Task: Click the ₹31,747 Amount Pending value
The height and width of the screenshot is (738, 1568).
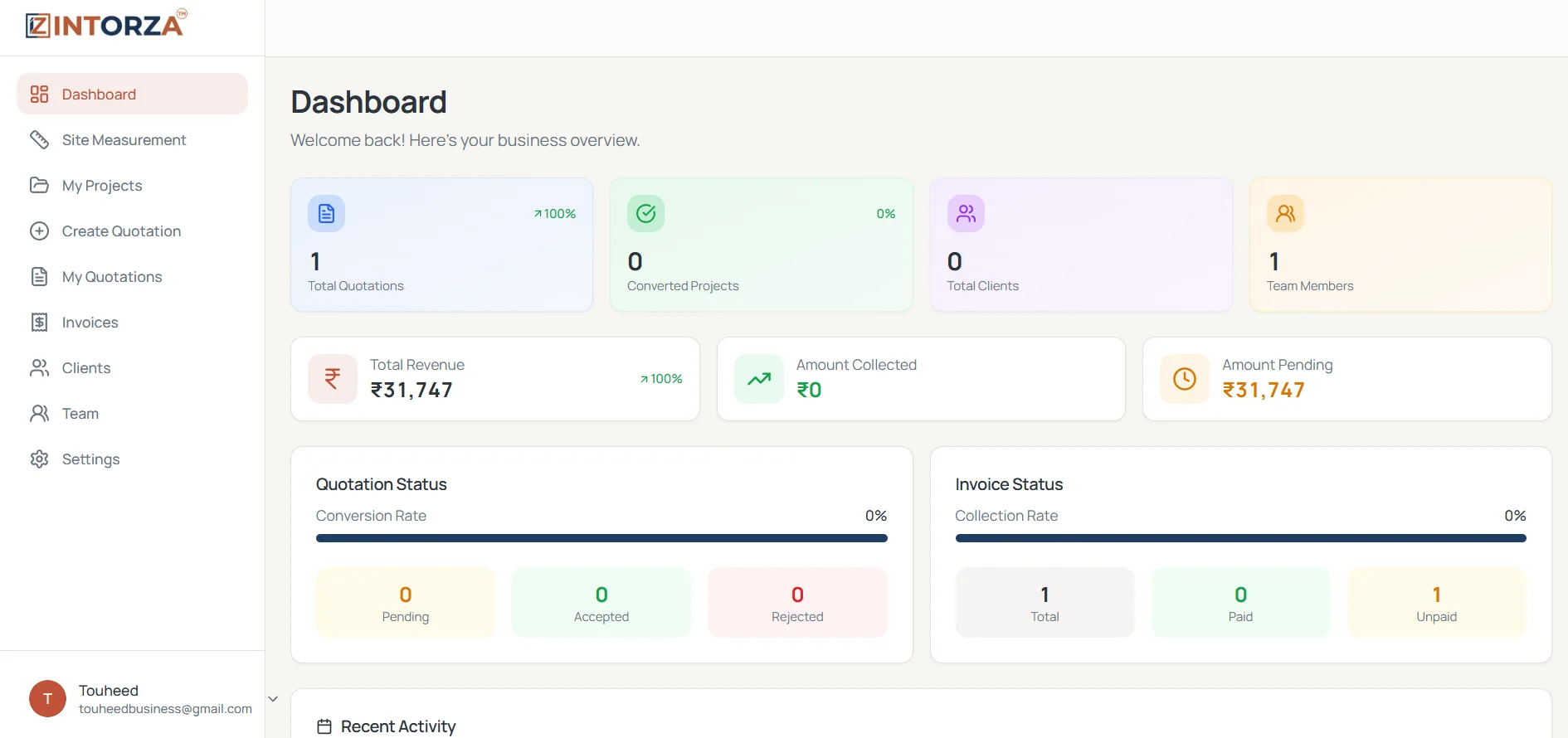Action: pos(1264,390)
